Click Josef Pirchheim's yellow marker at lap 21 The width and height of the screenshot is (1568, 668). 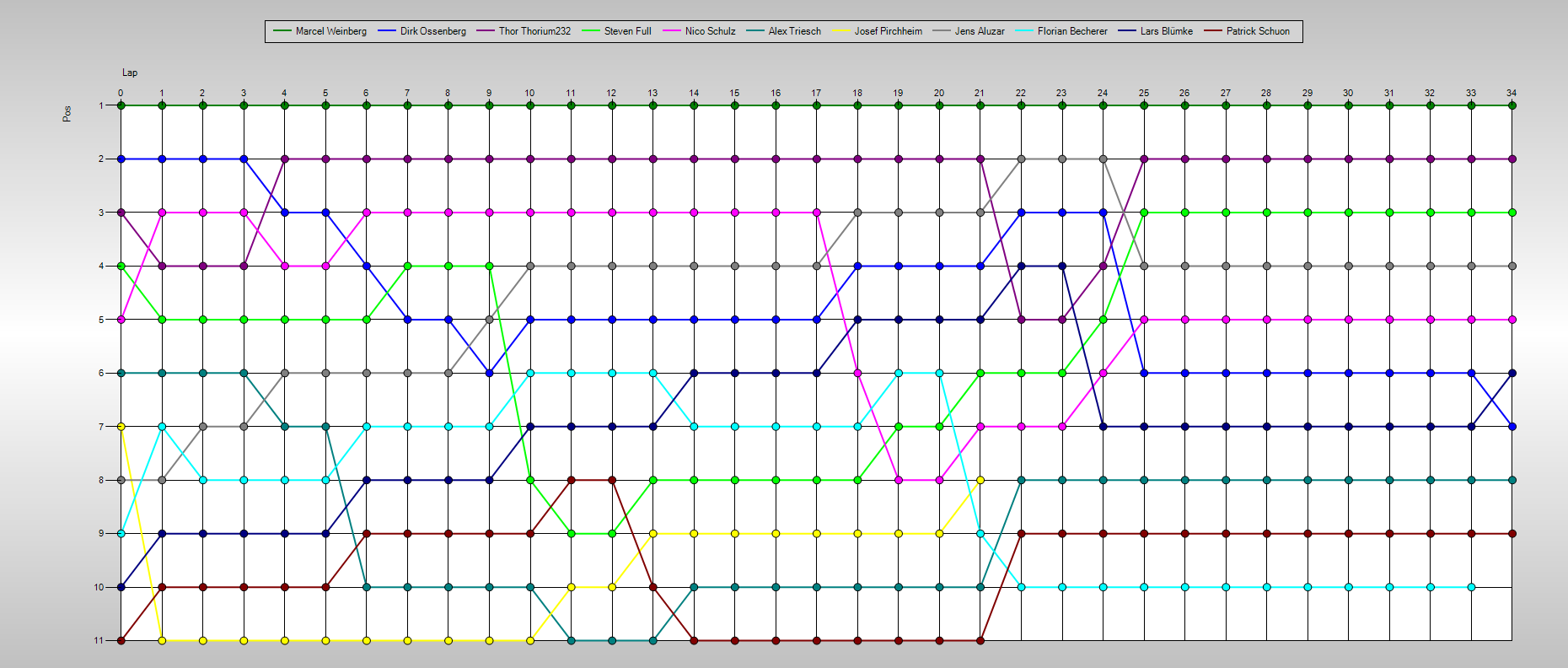[980, 480]
